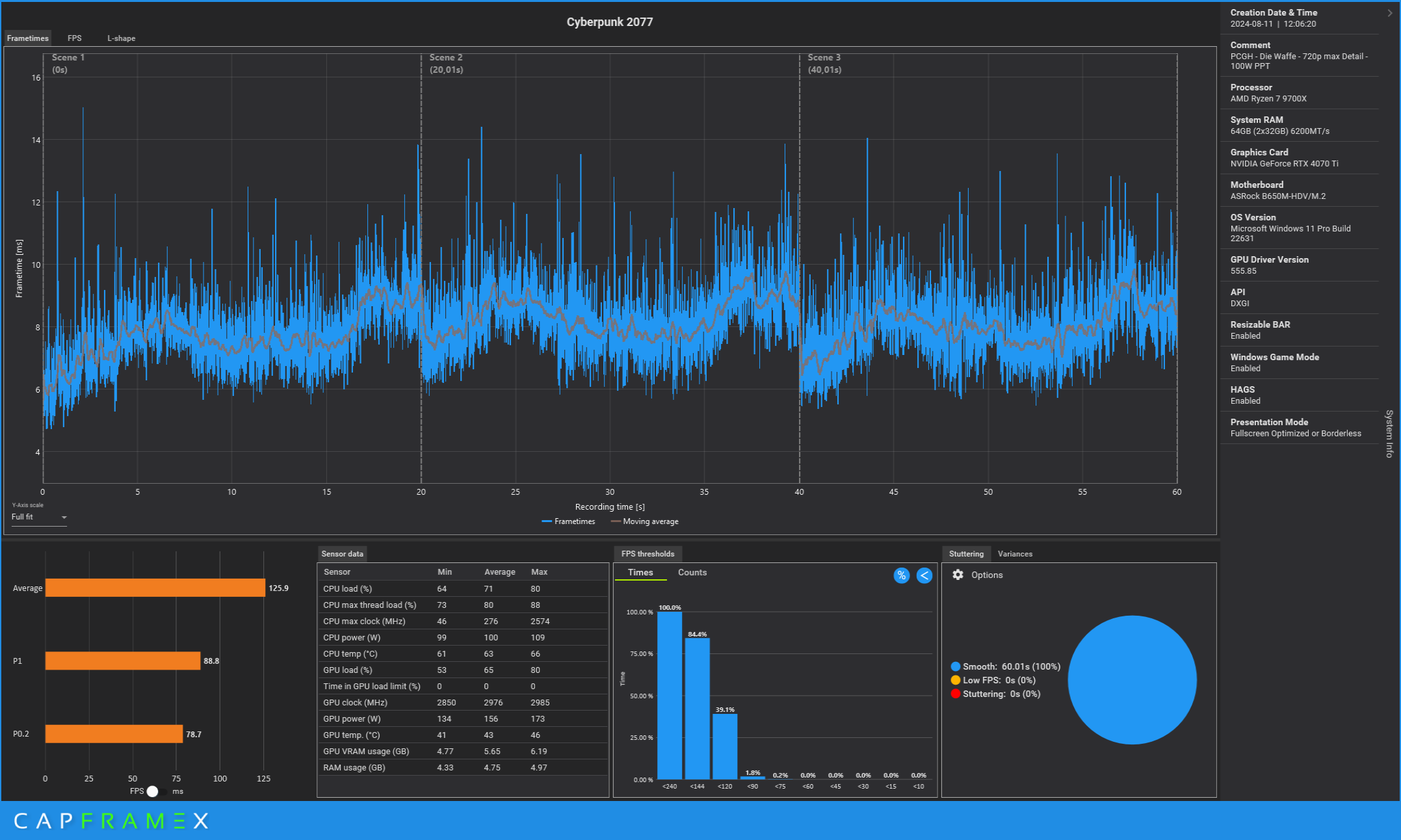1401x840 pixels.
Task: Open the Variances tab
Action: (1015, 554)
